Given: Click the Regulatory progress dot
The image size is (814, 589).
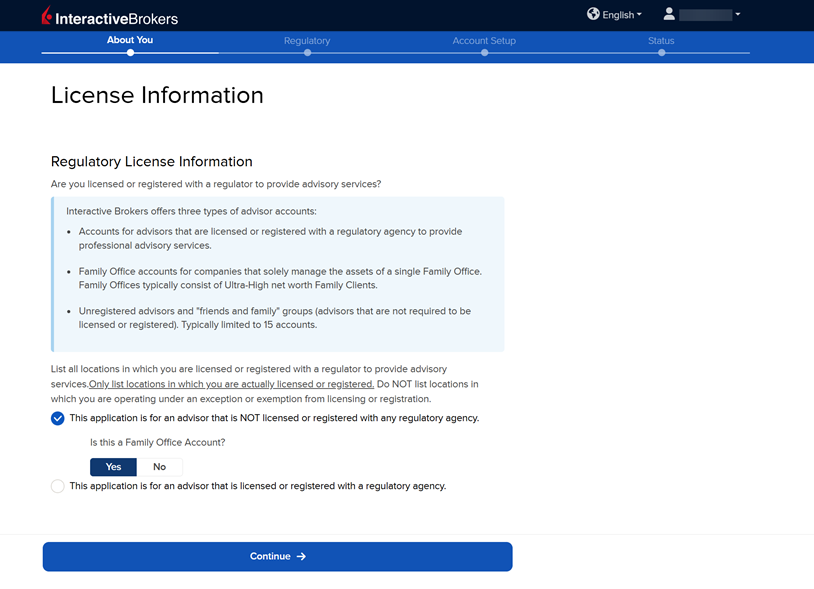Looking at the screenshot, I should 307,53.
